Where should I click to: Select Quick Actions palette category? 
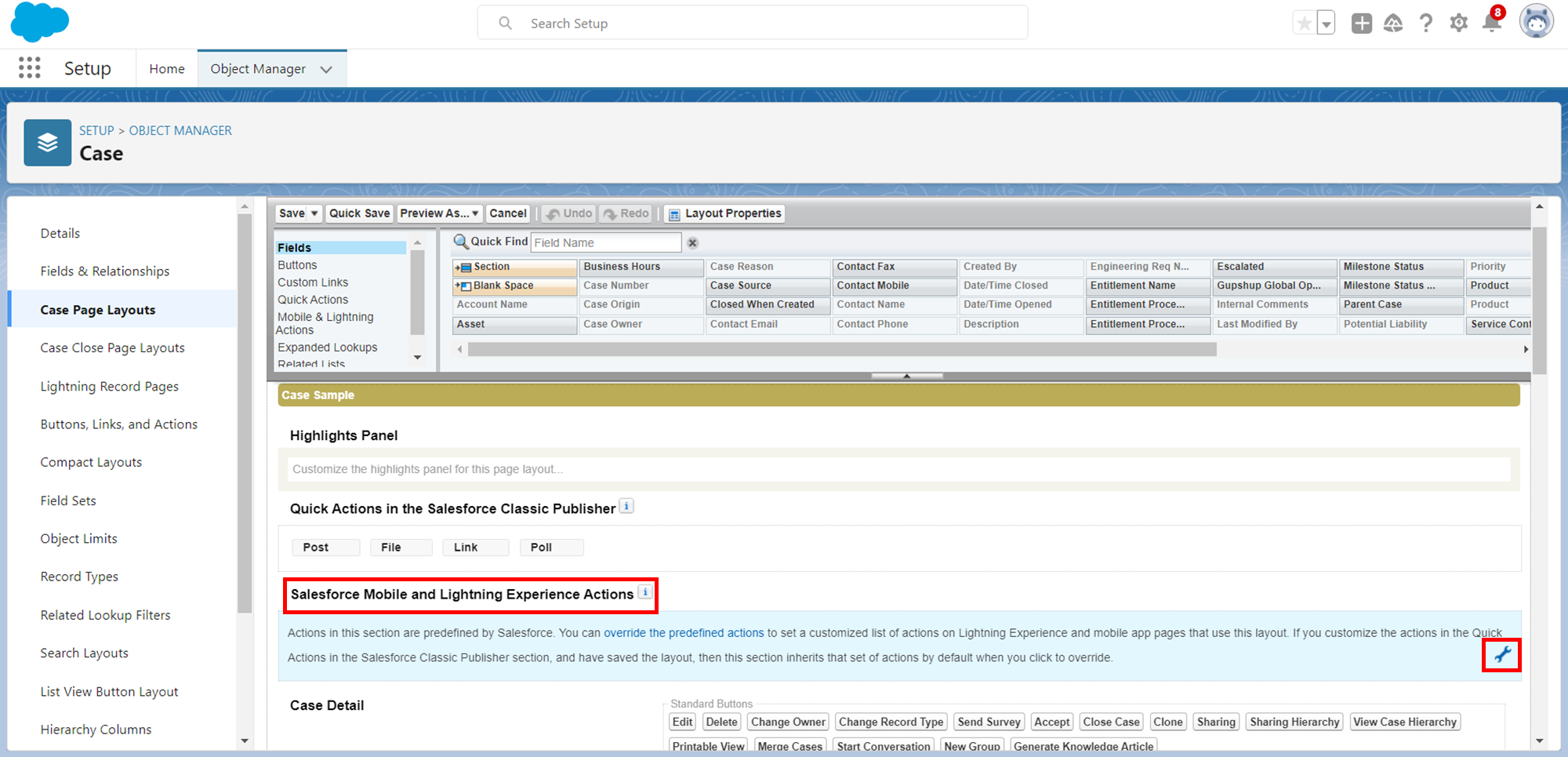(313, 300)
